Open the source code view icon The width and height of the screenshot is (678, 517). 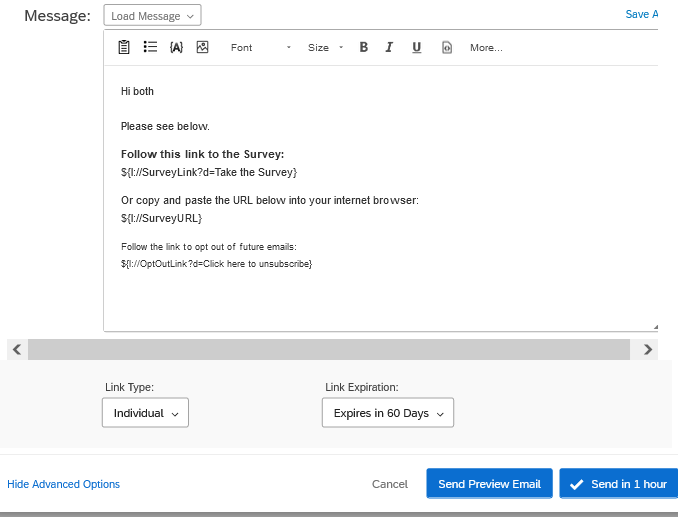[x=446, y=47]
